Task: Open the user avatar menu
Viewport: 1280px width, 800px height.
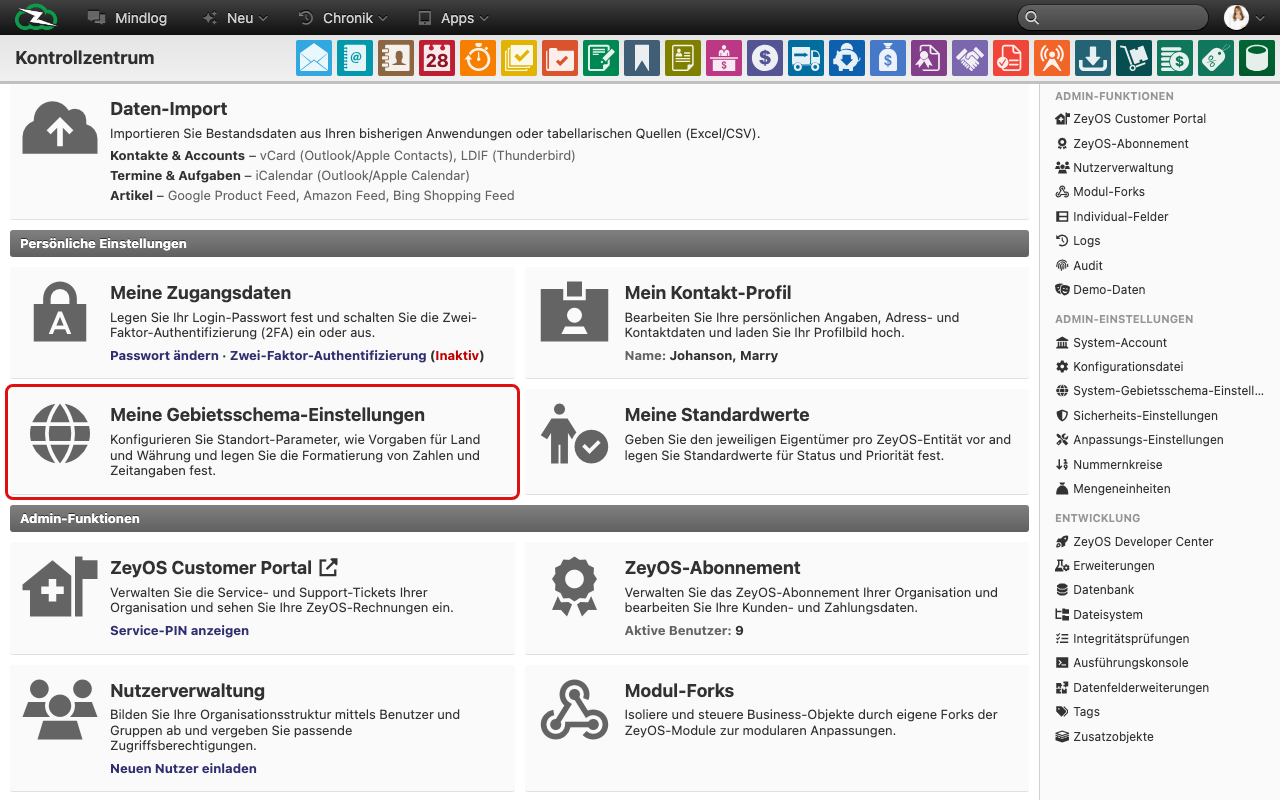Action: point(1245,17)
